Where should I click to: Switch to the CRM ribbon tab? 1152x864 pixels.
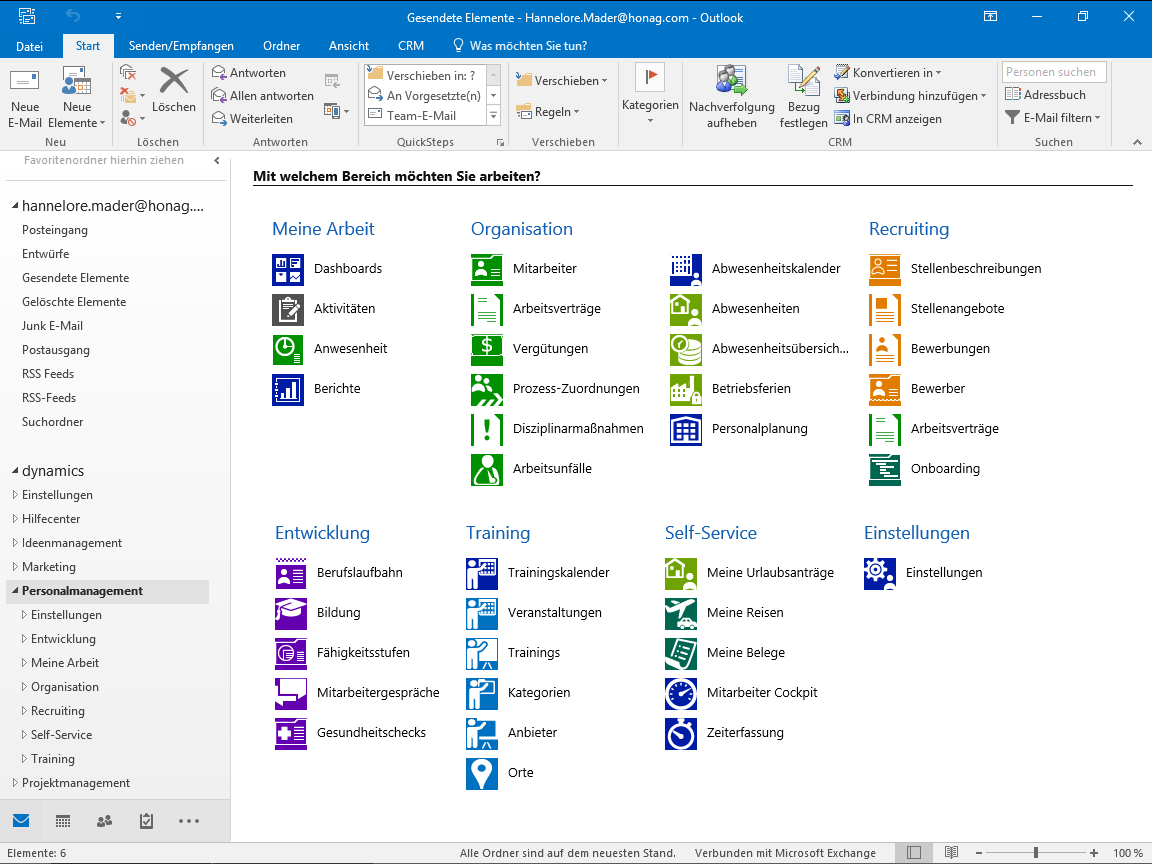tap(410, 46)
